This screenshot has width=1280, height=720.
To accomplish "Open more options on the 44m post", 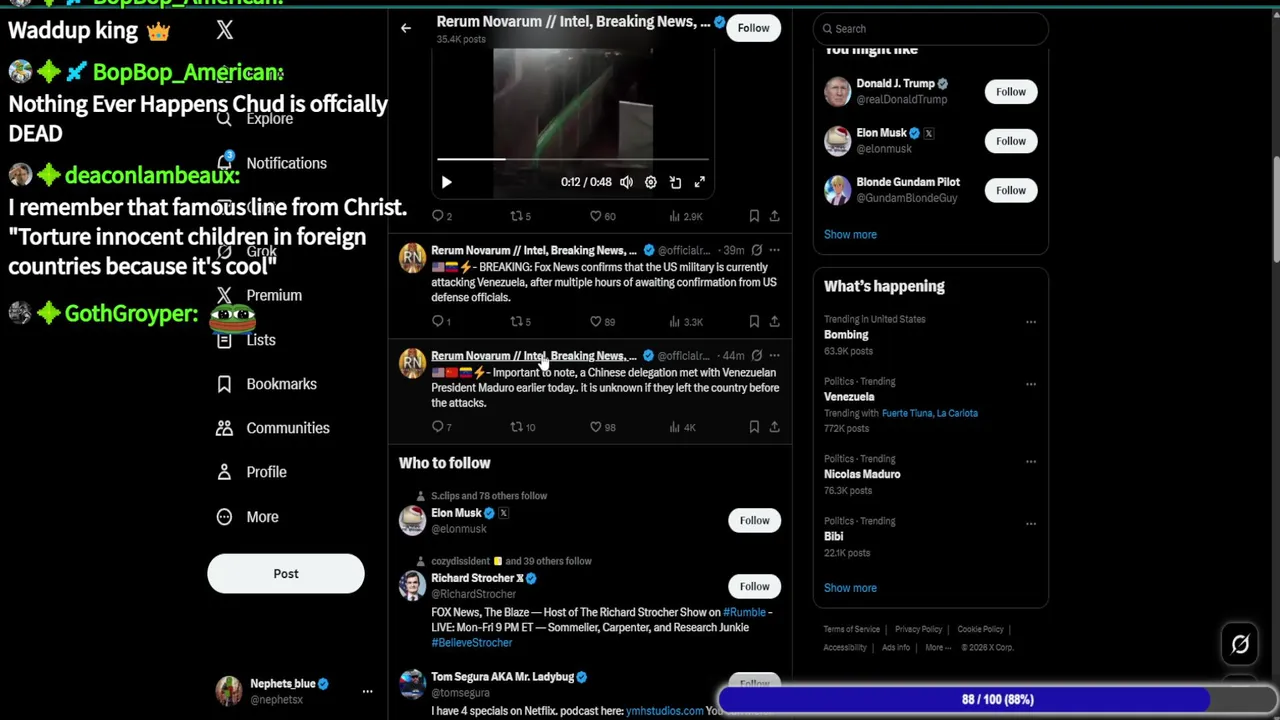I will tap(774, 355).
